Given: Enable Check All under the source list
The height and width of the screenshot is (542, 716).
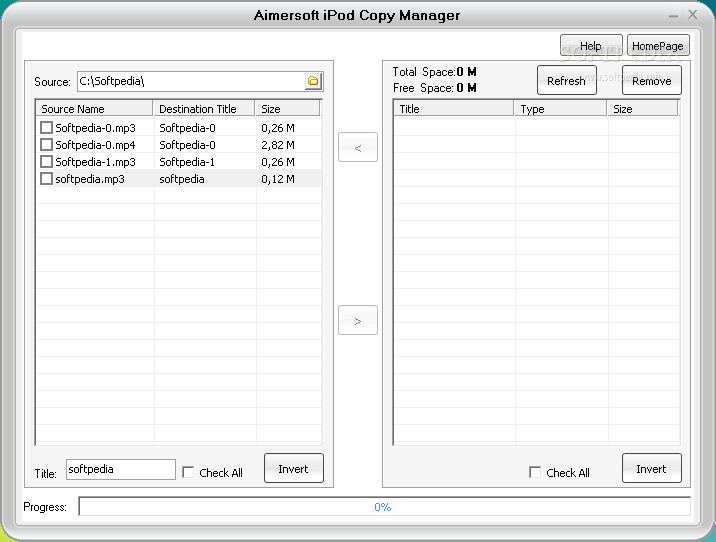Looking at the screenshot, I should (x=188, y=473).
